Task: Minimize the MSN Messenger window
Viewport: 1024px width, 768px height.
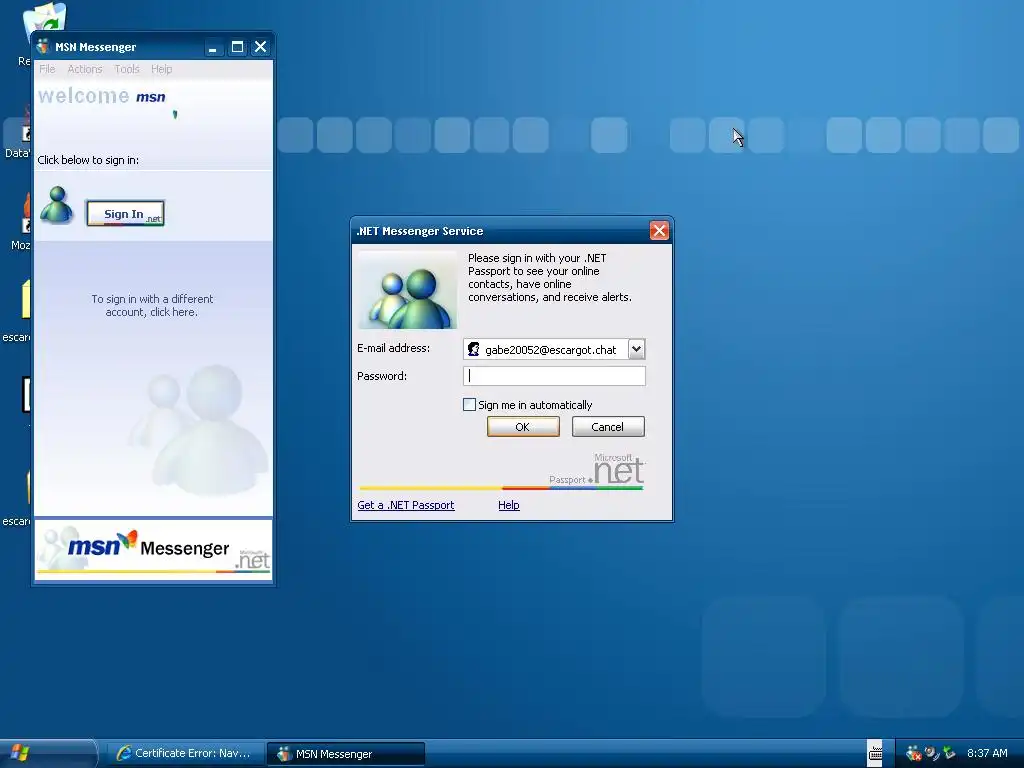Action: coord(212,47)
